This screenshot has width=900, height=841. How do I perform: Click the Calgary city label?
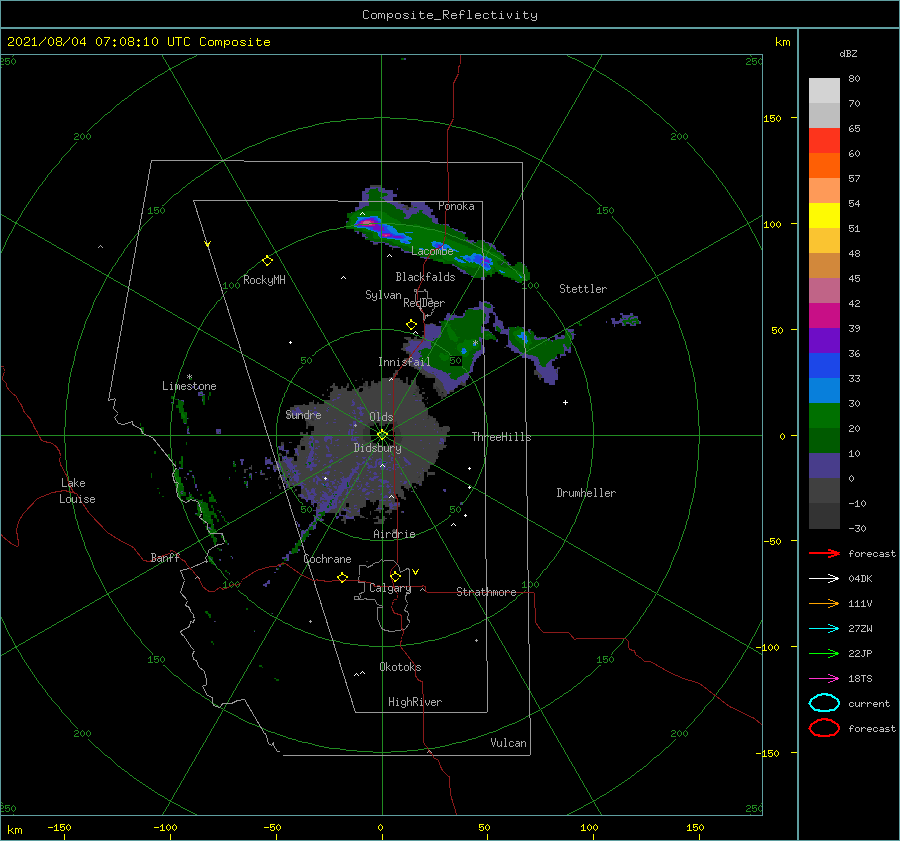point(390,588)
